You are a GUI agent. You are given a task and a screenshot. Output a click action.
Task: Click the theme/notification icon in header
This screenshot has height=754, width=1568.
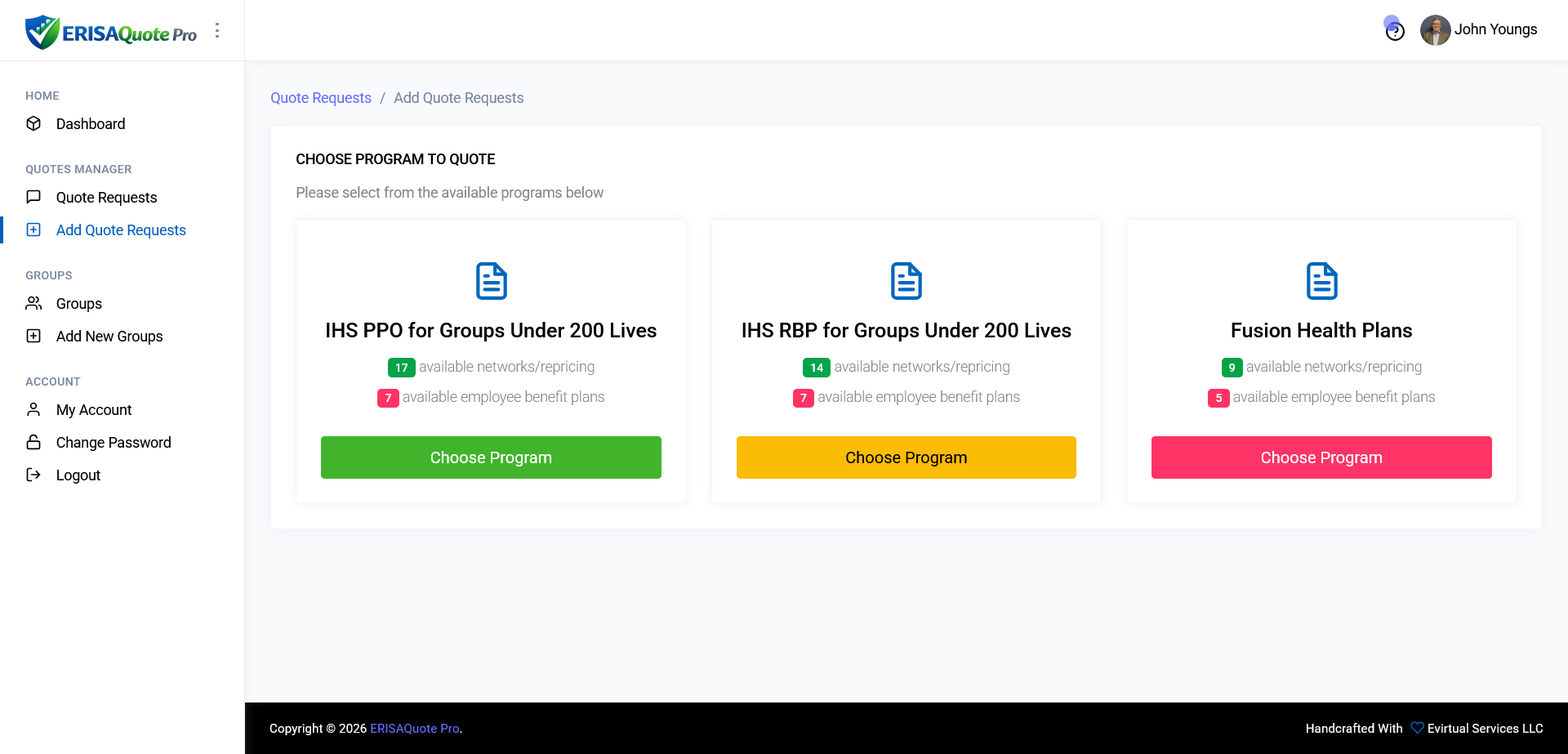(1394, 29)
